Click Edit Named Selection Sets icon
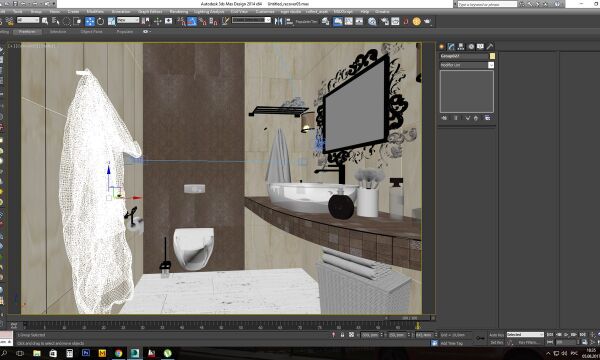Viewport: 600px width, 360px height. tap(225, 21)
